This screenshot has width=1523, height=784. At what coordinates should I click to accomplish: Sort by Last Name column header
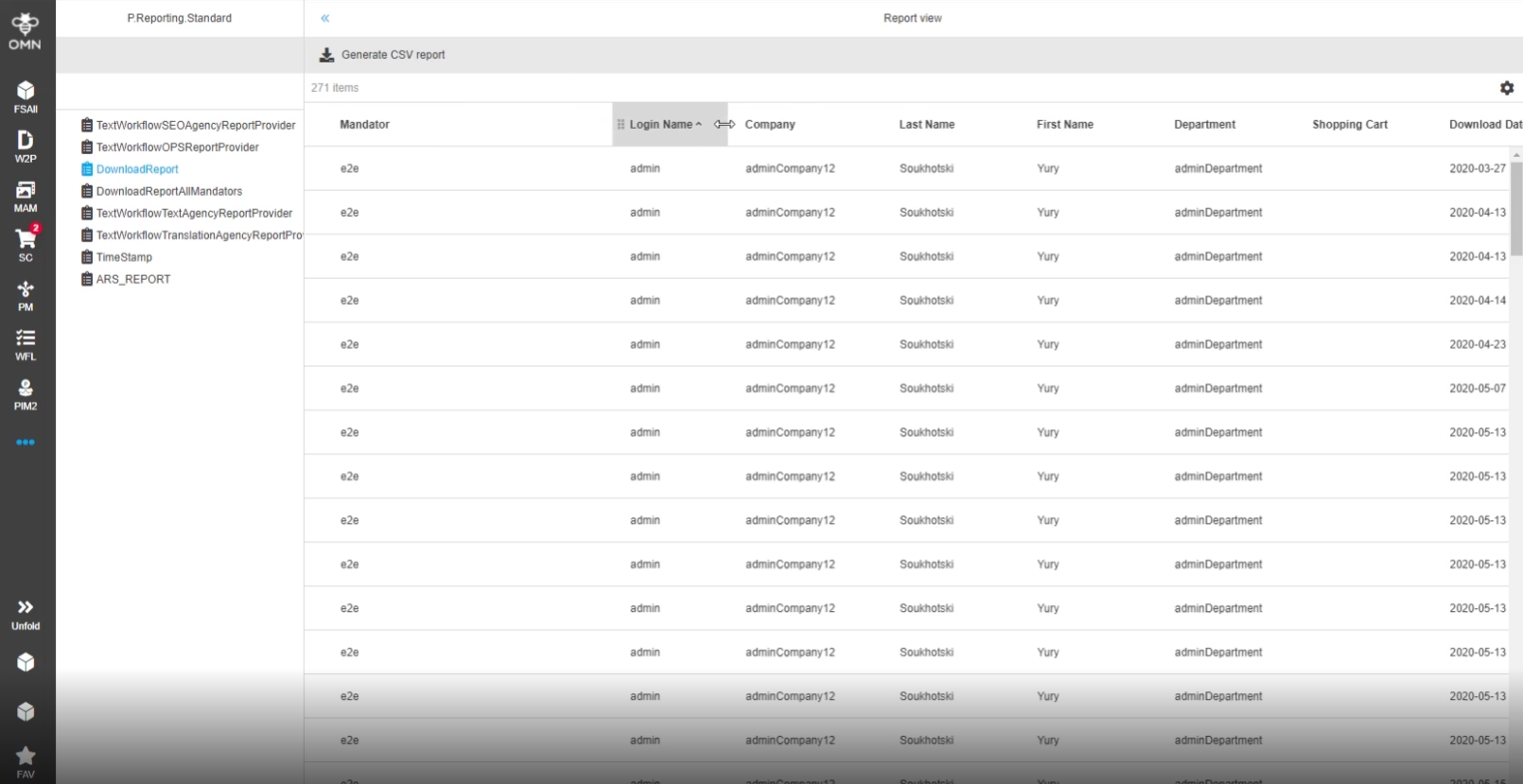[x=926, y=125]
